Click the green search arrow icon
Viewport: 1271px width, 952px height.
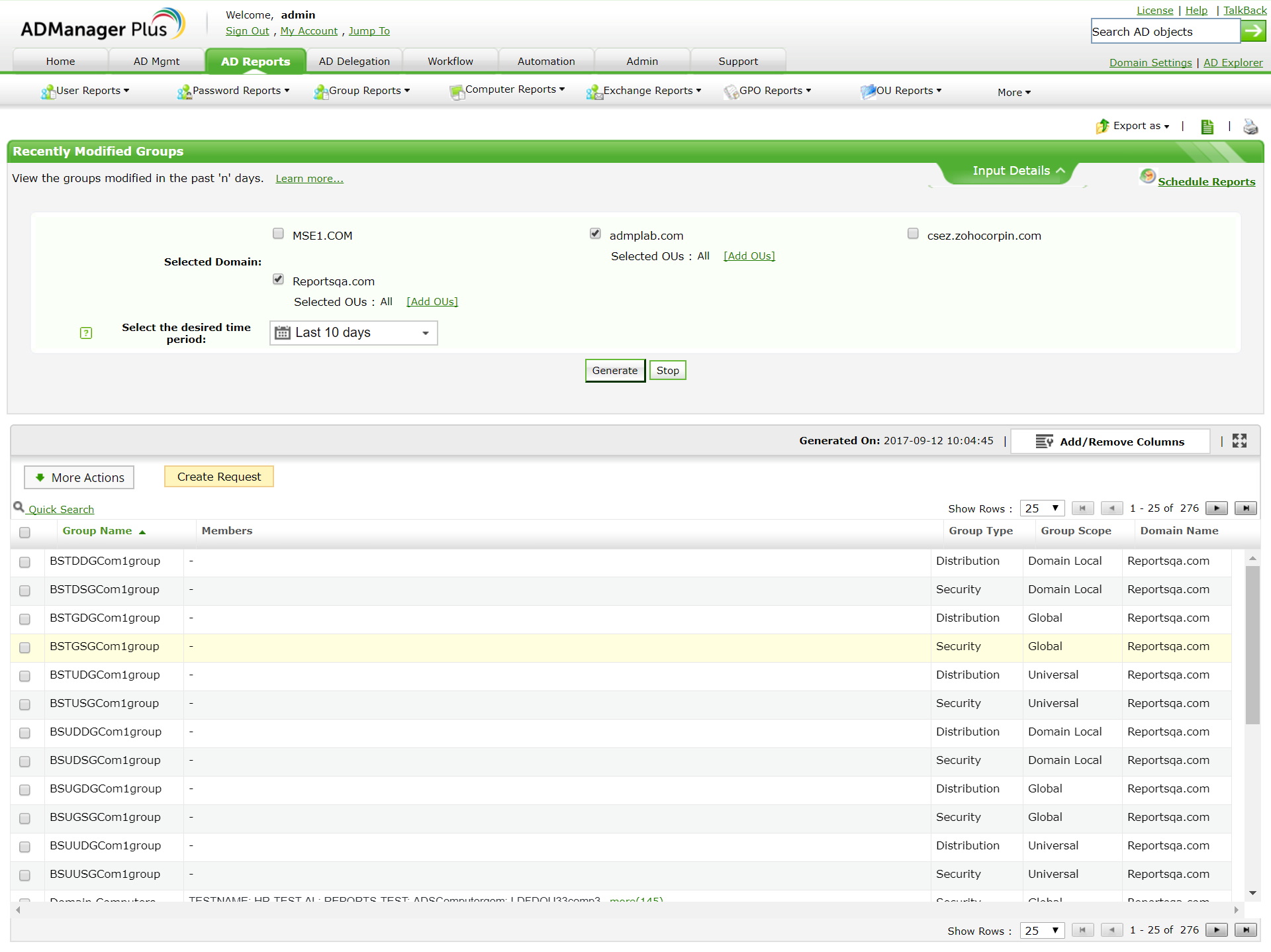[x=1252, y=31]
